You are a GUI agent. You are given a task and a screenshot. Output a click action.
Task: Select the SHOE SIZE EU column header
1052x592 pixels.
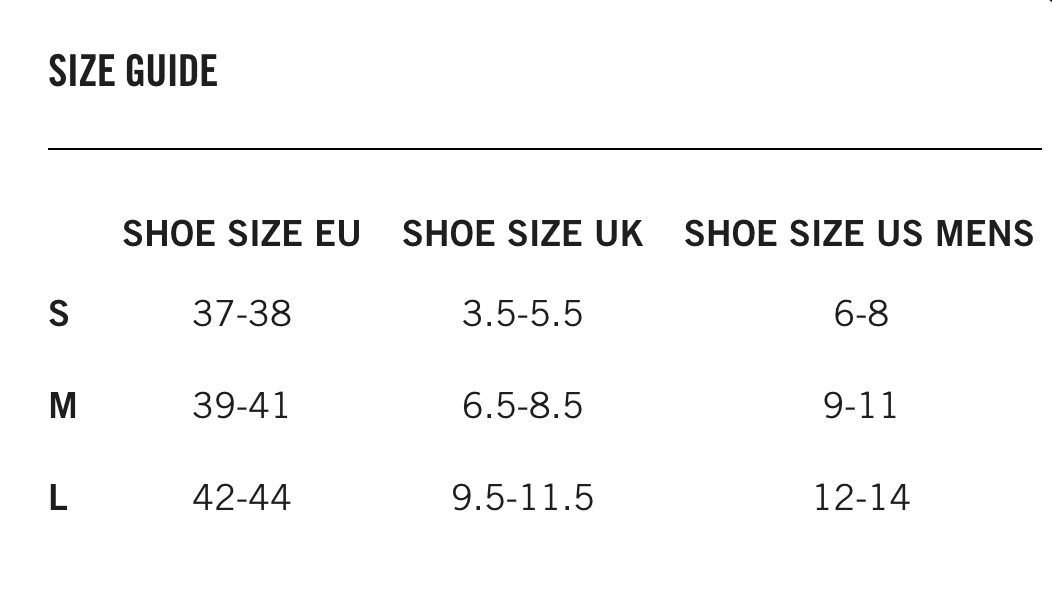click(241, 234)
